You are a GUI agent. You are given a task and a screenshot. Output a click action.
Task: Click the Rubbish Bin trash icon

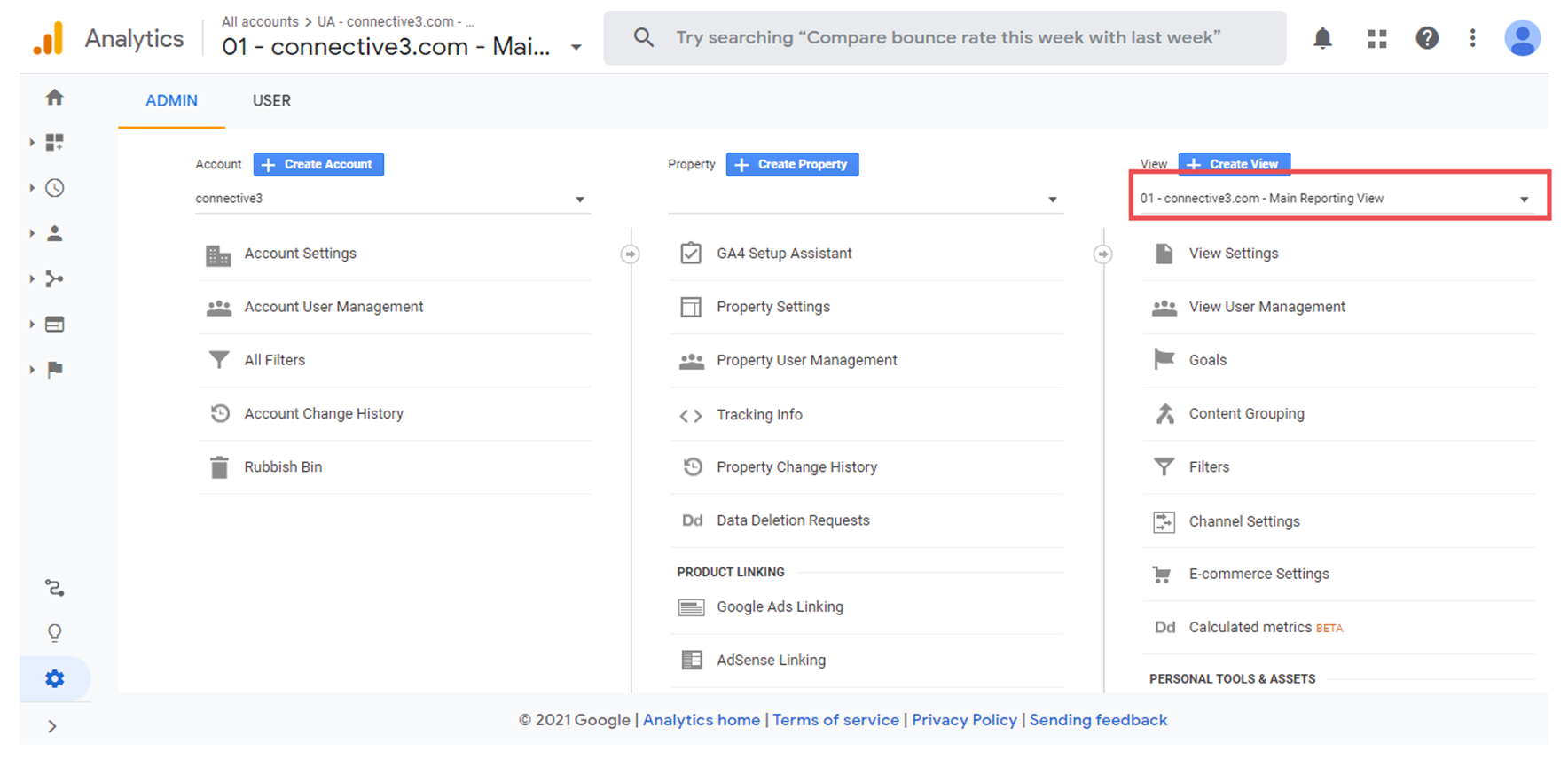pos(219,467)
